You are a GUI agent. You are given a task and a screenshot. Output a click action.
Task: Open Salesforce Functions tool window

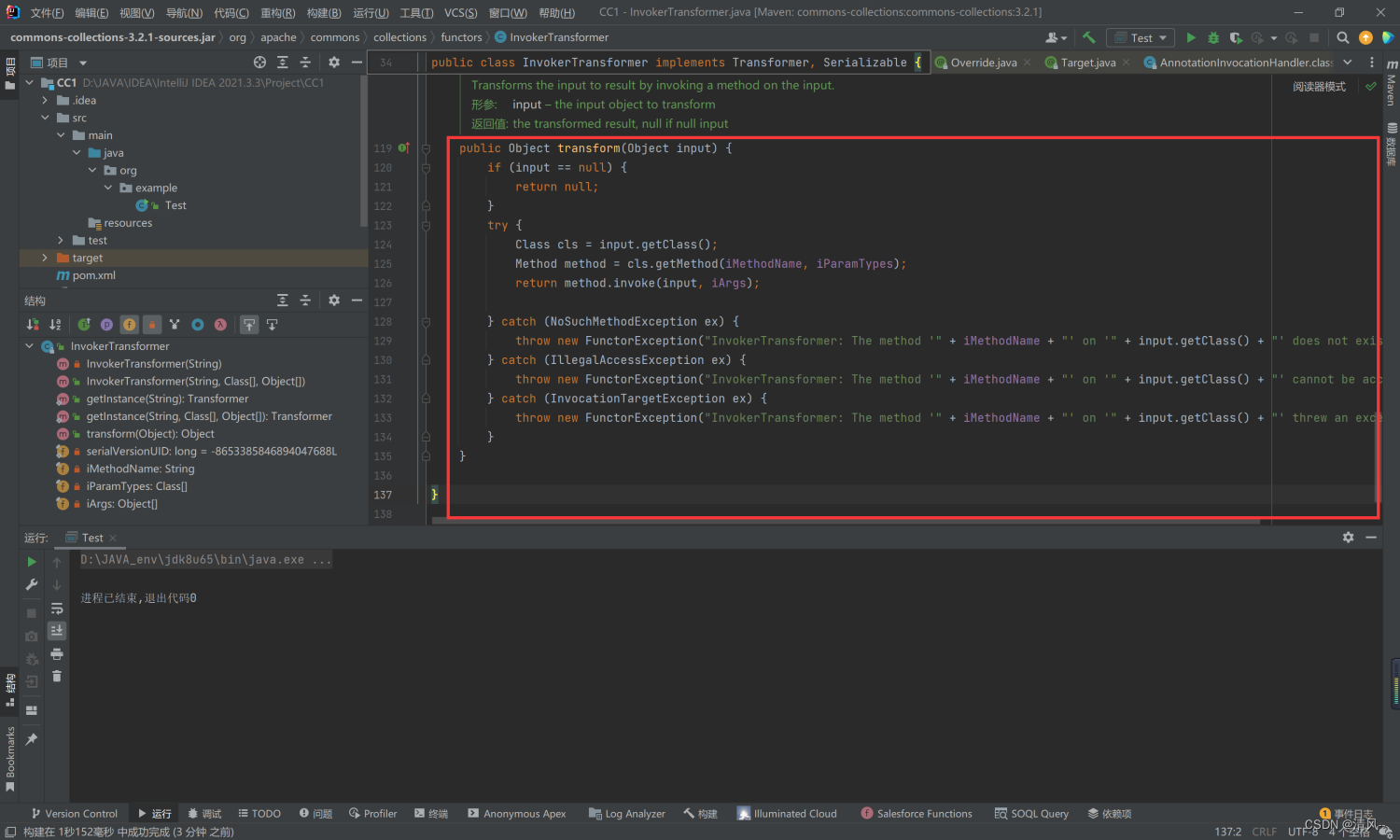click(x=917, y=814)
